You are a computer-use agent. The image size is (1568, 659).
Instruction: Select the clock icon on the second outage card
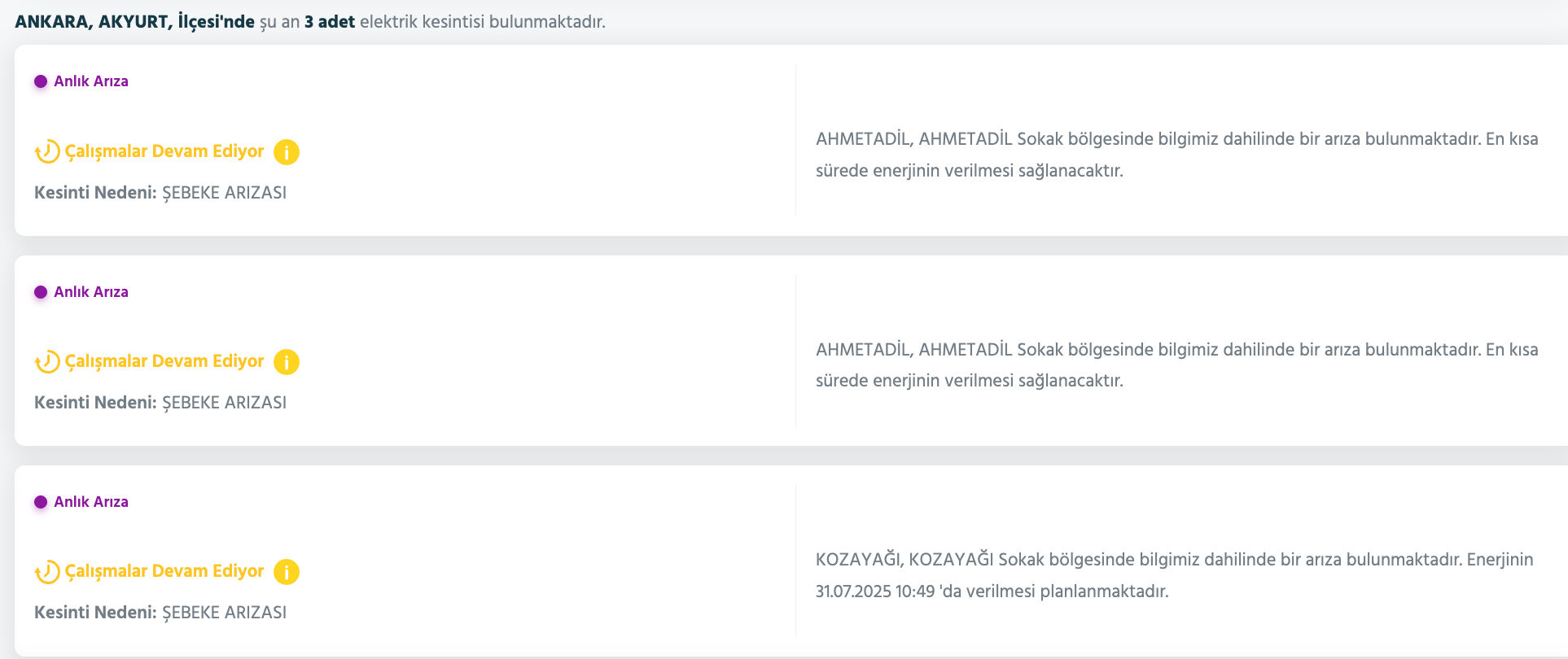pos(46,361)
